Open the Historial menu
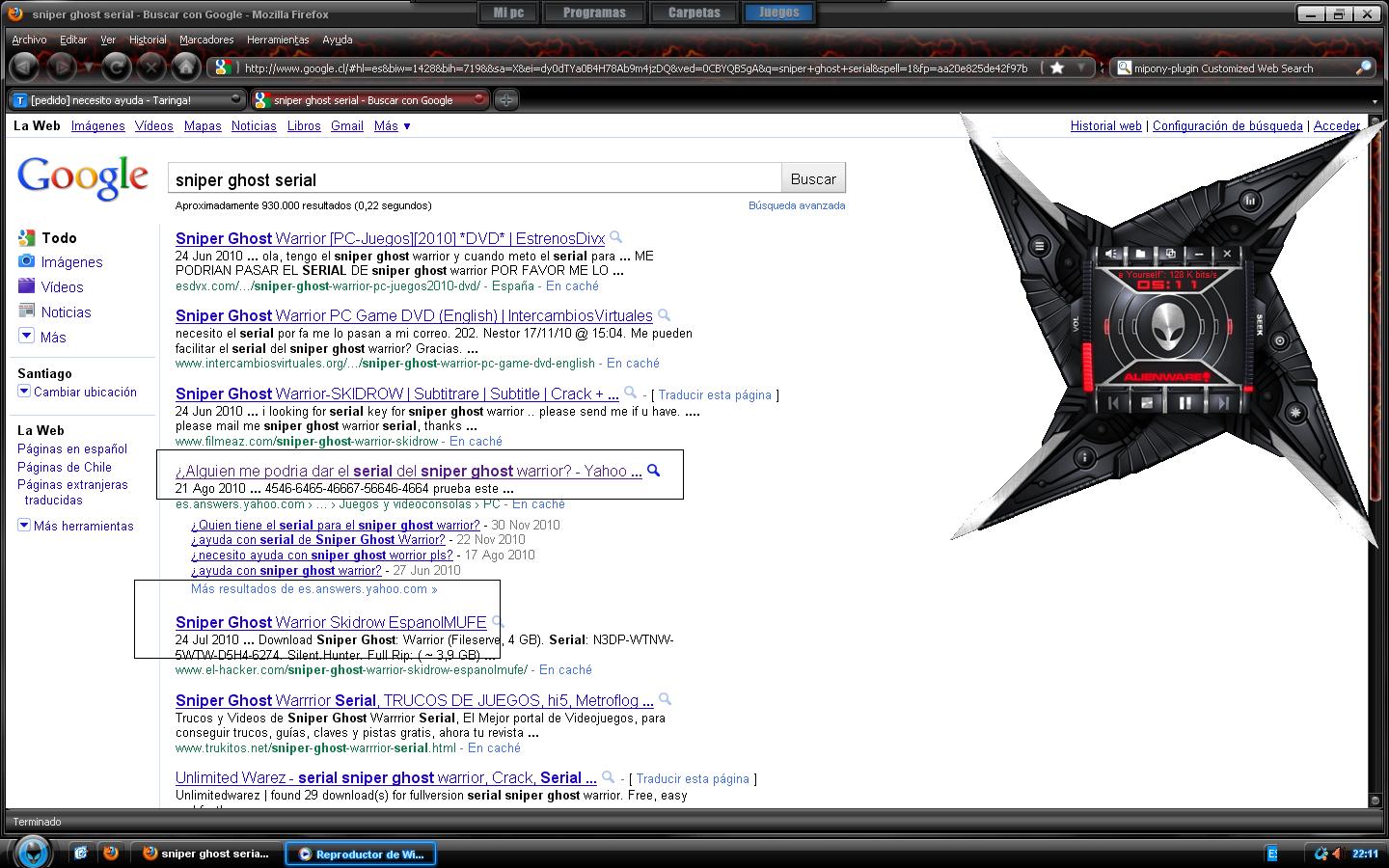1389x868 pixels. (148, 40)
